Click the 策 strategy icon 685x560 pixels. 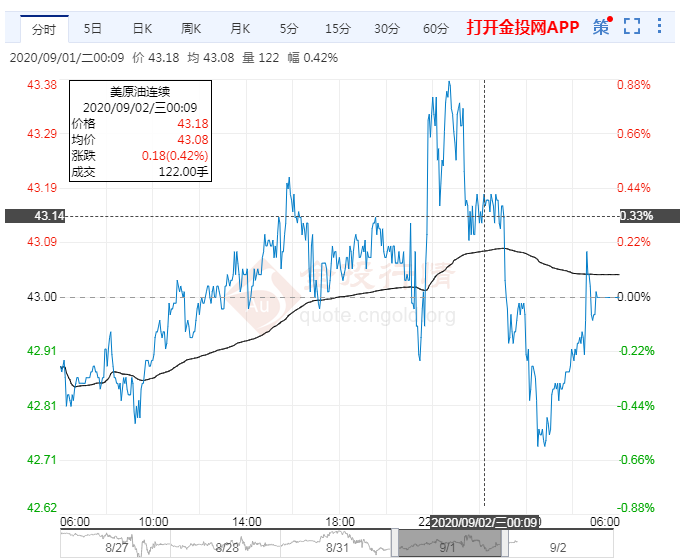601,27
